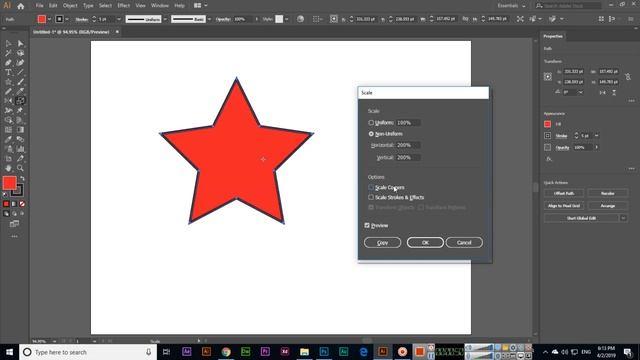Swap fill and stroke colors arrow
The width and height of the screenshot is (640, 360).
point(22,178)
